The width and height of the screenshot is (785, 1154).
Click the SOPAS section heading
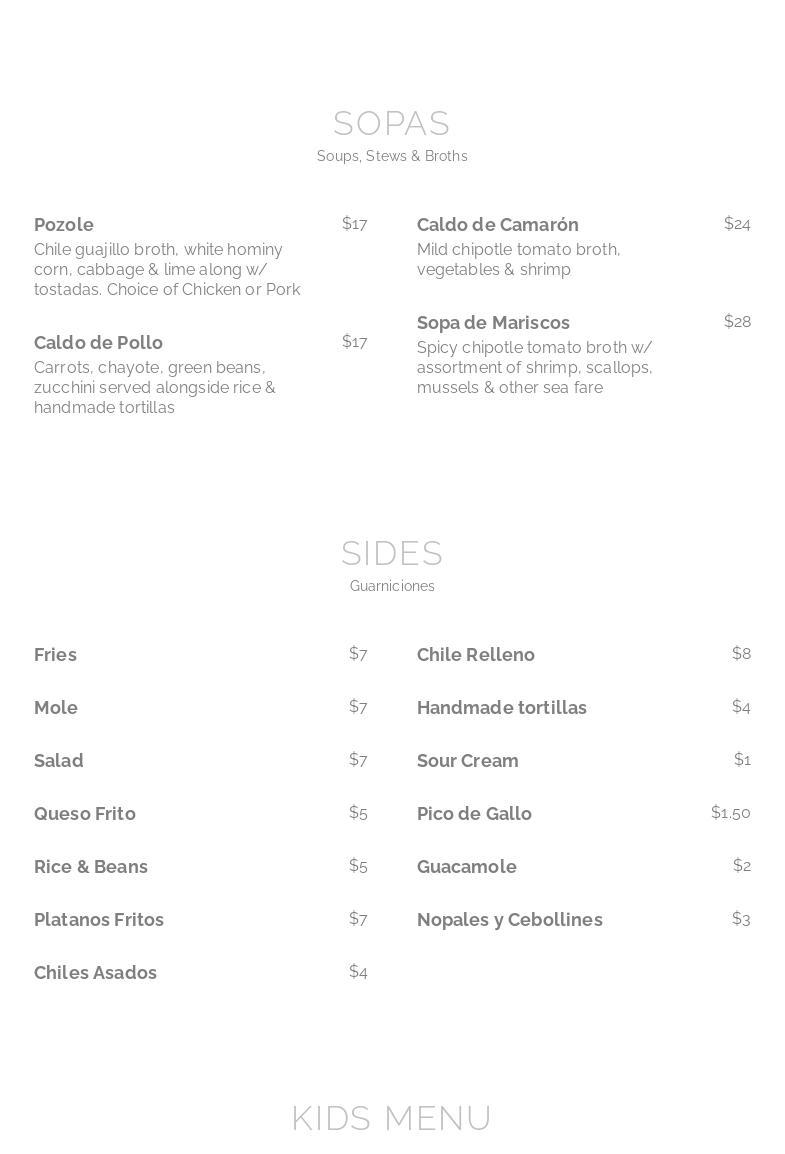coord(391,123)
